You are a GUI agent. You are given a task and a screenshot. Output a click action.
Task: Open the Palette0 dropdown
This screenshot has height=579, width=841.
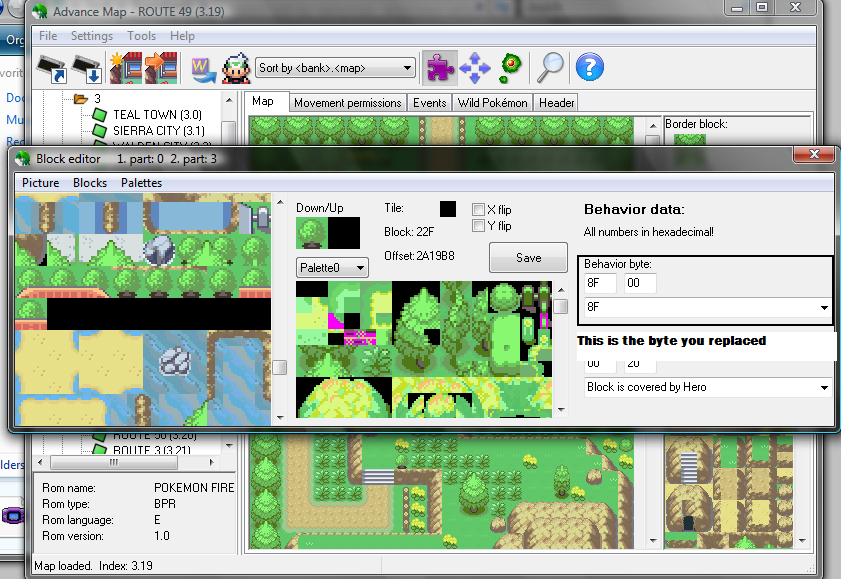(x=360, y=268)
